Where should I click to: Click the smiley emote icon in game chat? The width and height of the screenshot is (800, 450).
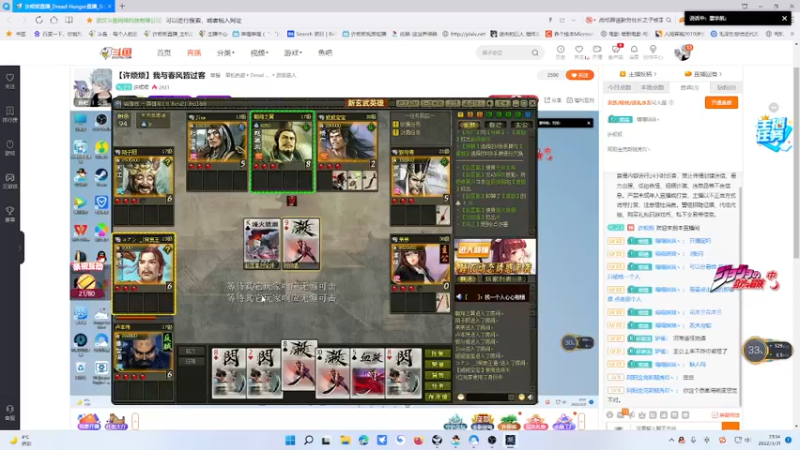461,397
